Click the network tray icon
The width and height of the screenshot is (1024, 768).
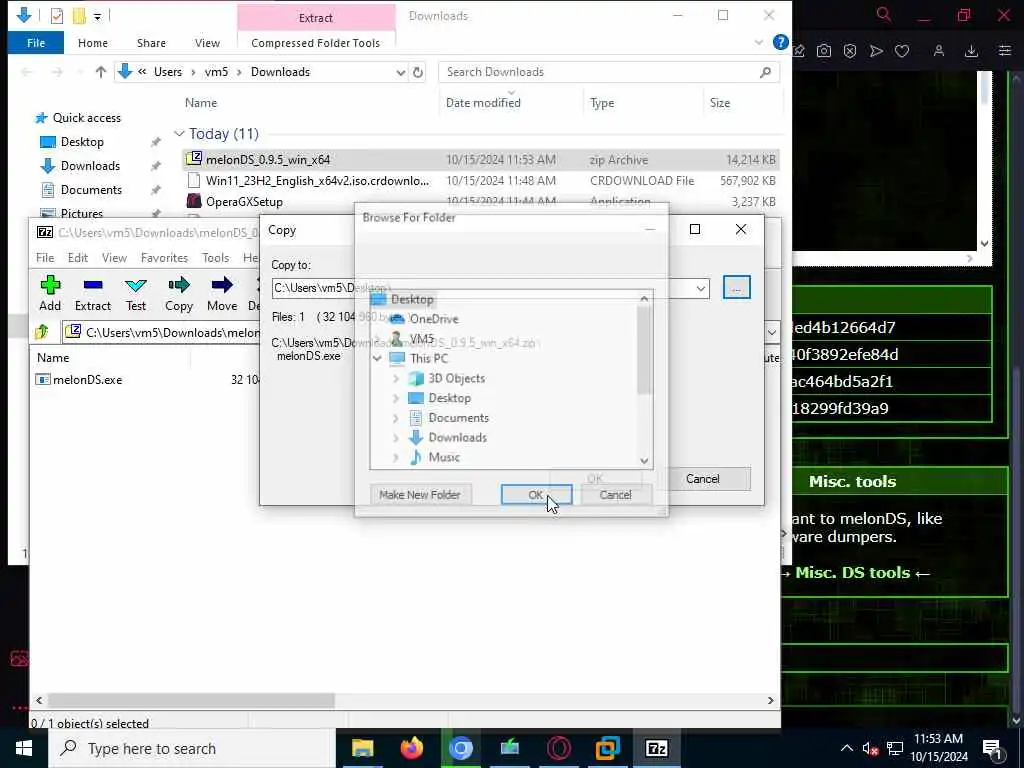click(895, 749)
